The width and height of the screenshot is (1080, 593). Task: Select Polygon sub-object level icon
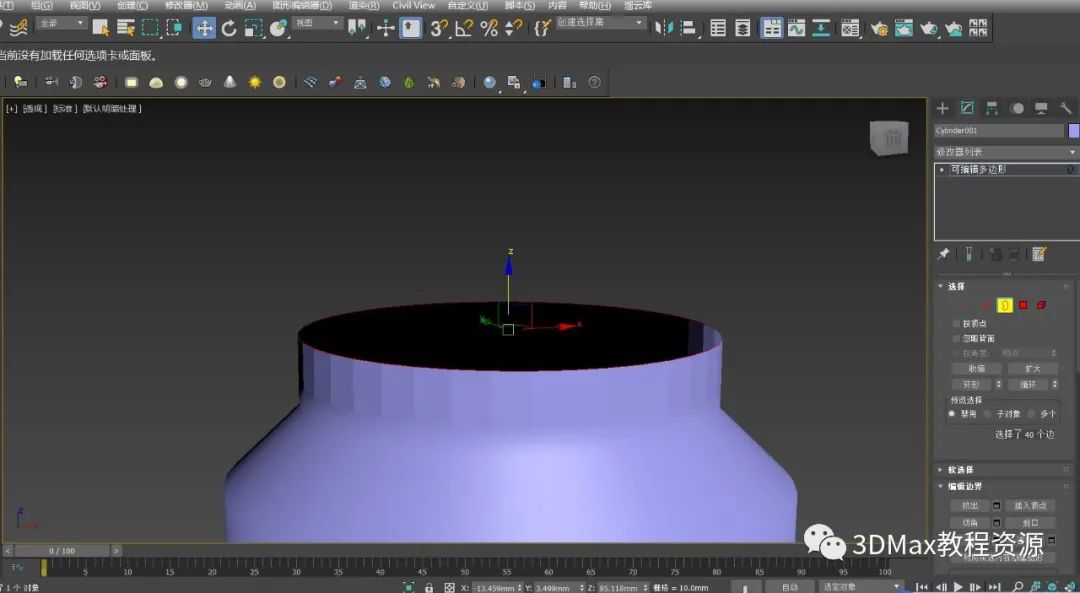click(1023, 305)
